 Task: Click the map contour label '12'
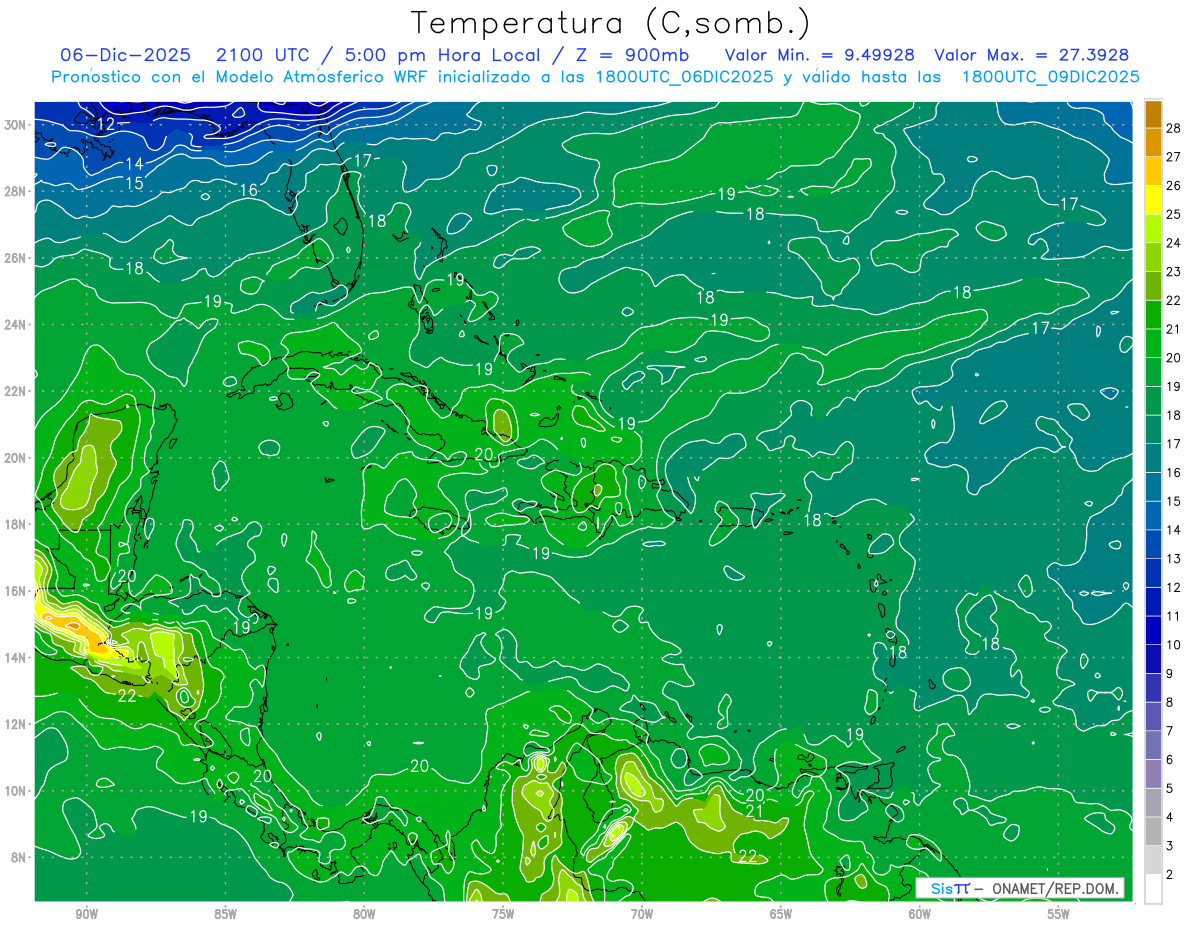[106, 125]
